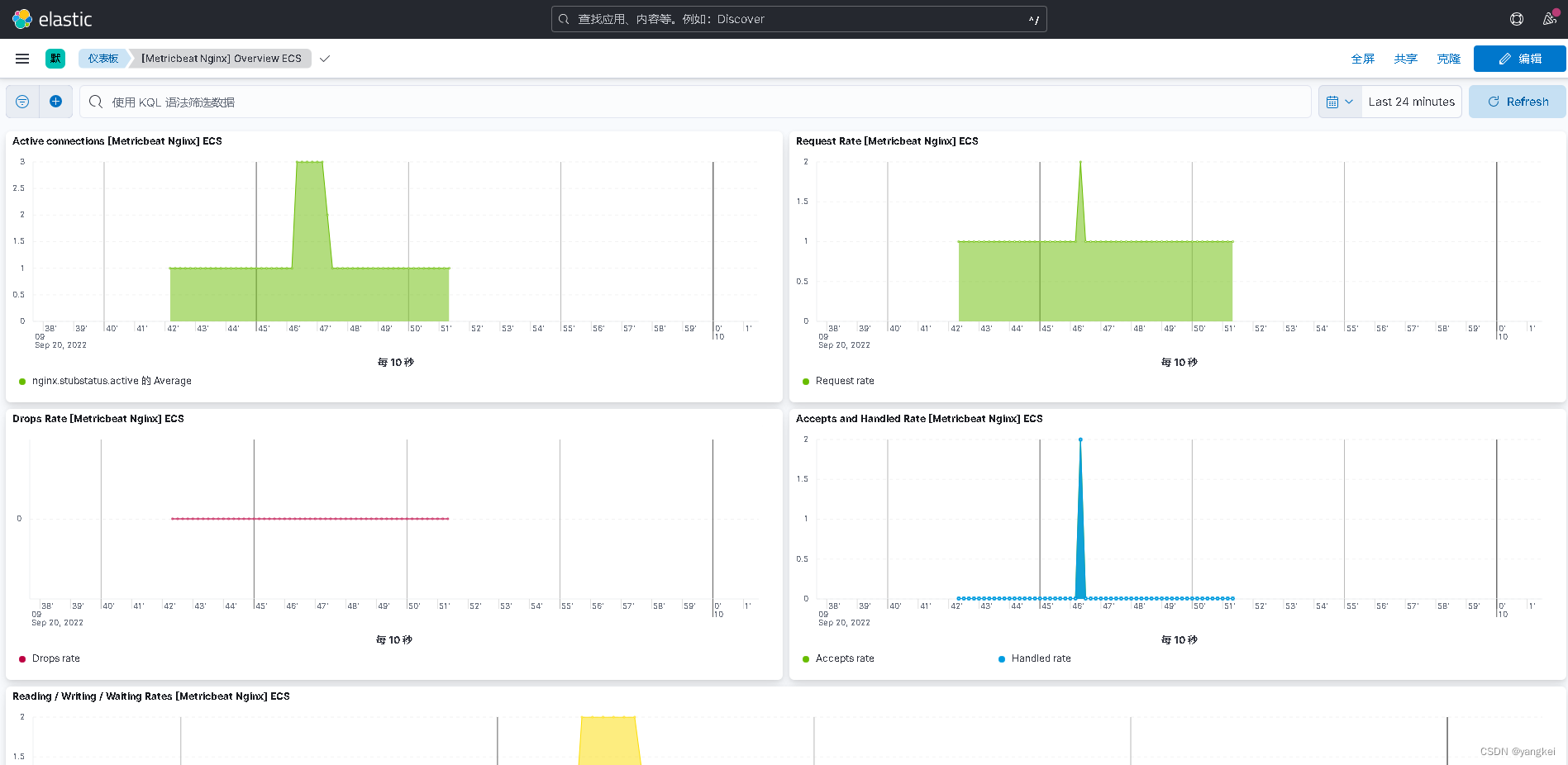The width and height of the screenshot is (1568, 765).
Task: Click the pink Drops rate line
Action: click(310, 519)
